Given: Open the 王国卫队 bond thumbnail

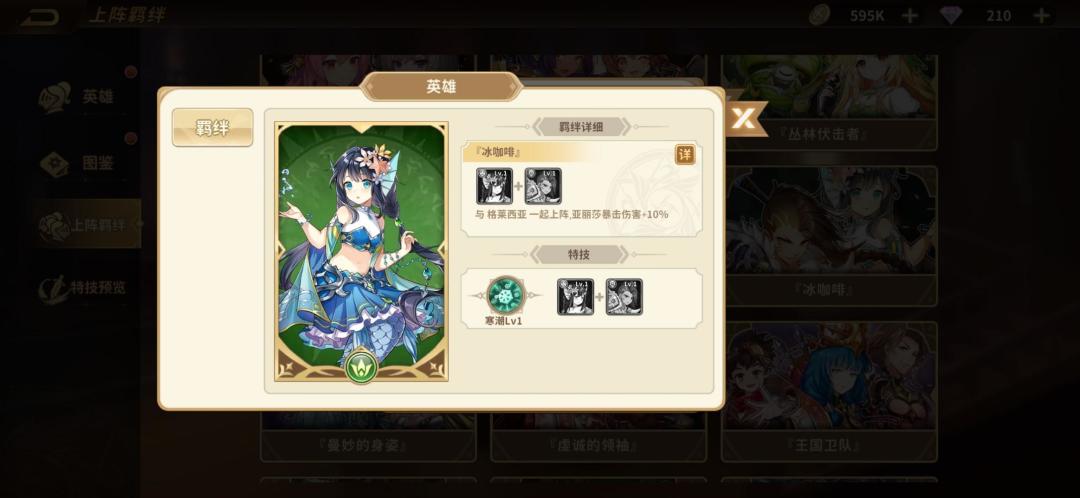Looking at the screenshot, I should point(829,391).
